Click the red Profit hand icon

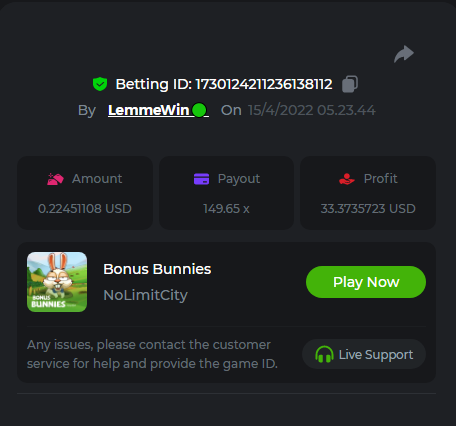(x=347, y=179)
